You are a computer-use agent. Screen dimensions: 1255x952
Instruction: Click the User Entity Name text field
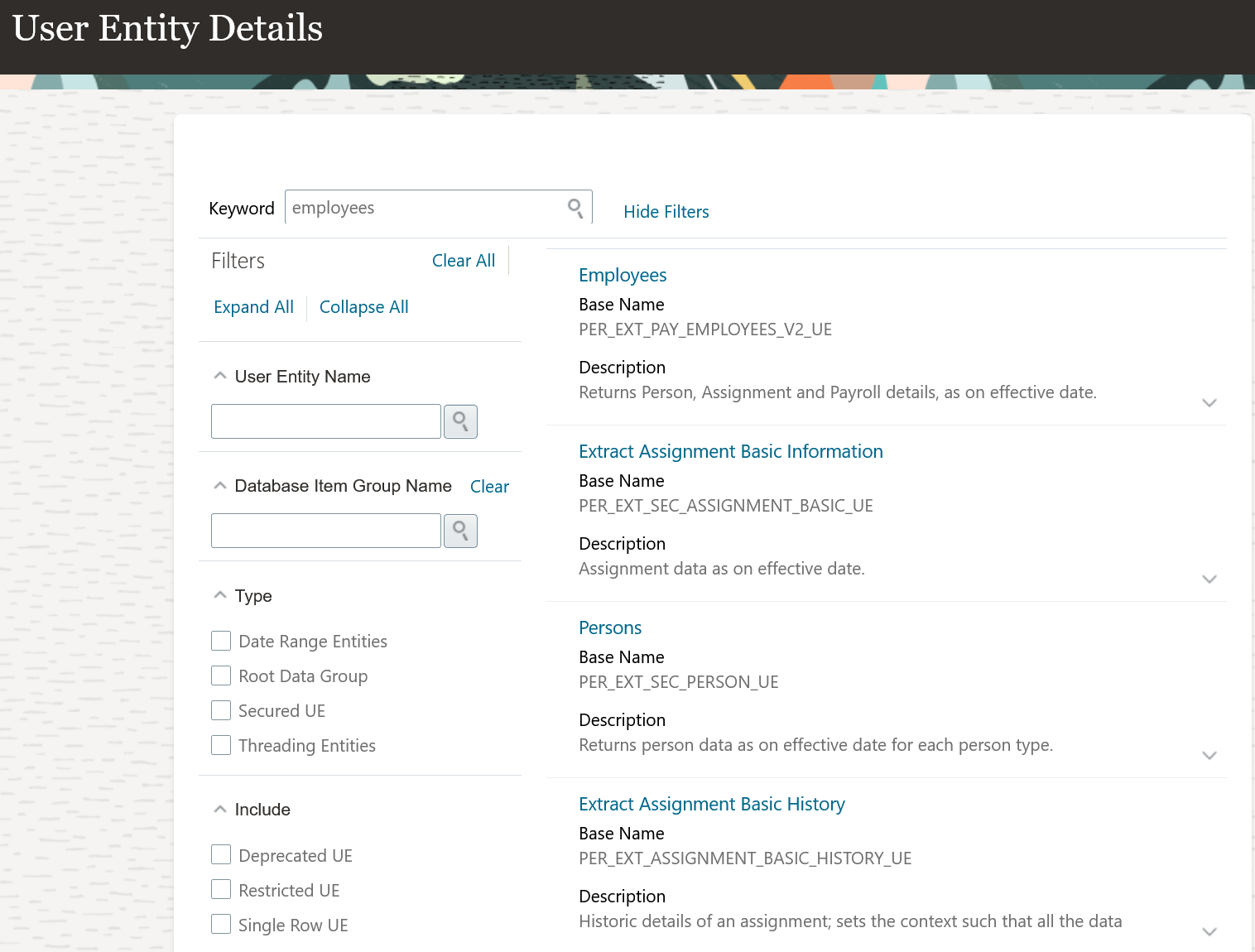point(326,421)
